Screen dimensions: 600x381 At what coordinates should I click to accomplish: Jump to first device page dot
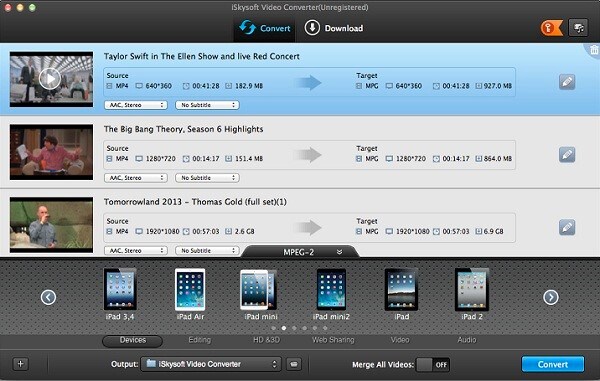[x=273, y=328]
